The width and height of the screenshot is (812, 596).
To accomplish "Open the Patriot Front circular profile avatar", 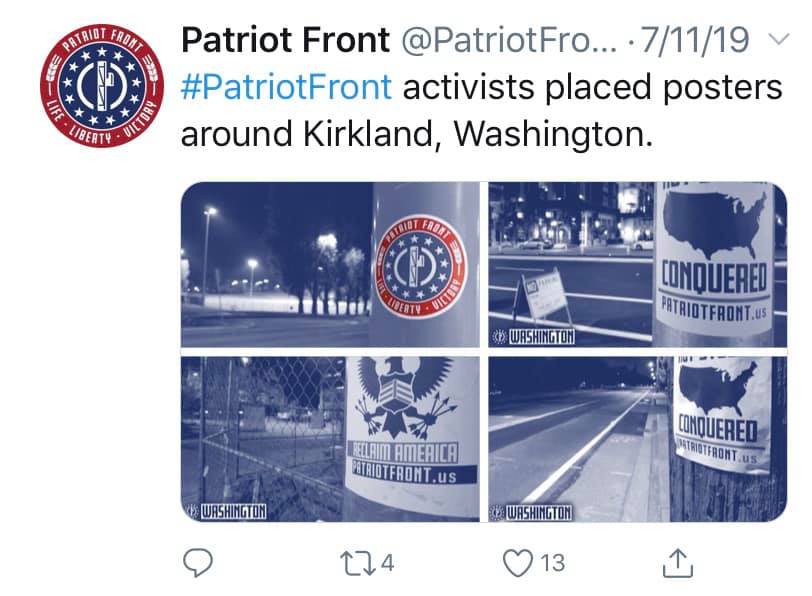I will (102, 86).
